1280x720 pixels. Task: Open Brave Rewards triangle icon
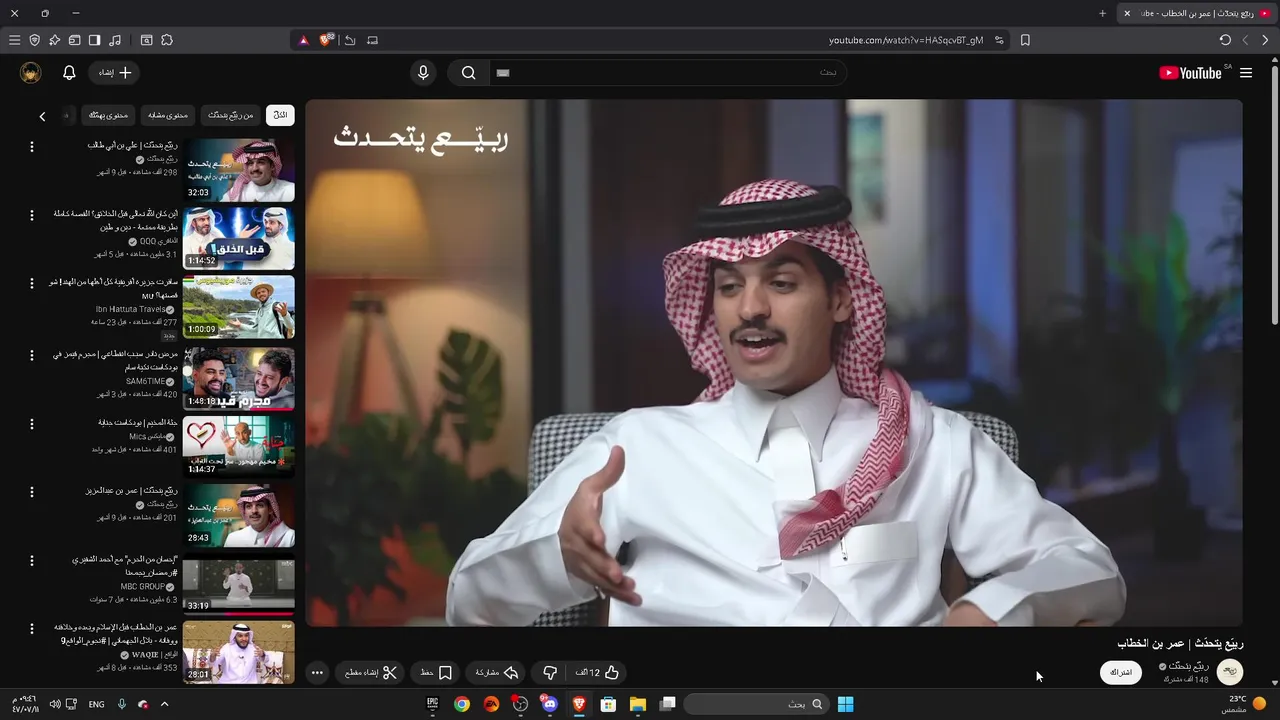(304, 40)
